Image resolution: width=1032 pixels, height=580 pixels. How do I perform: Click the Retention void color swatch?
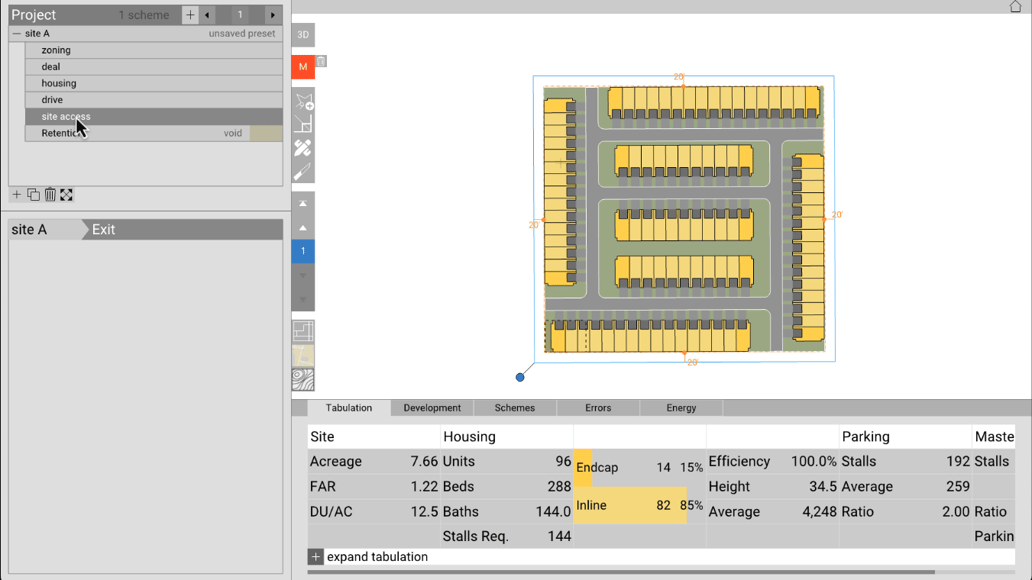[266, 133]
